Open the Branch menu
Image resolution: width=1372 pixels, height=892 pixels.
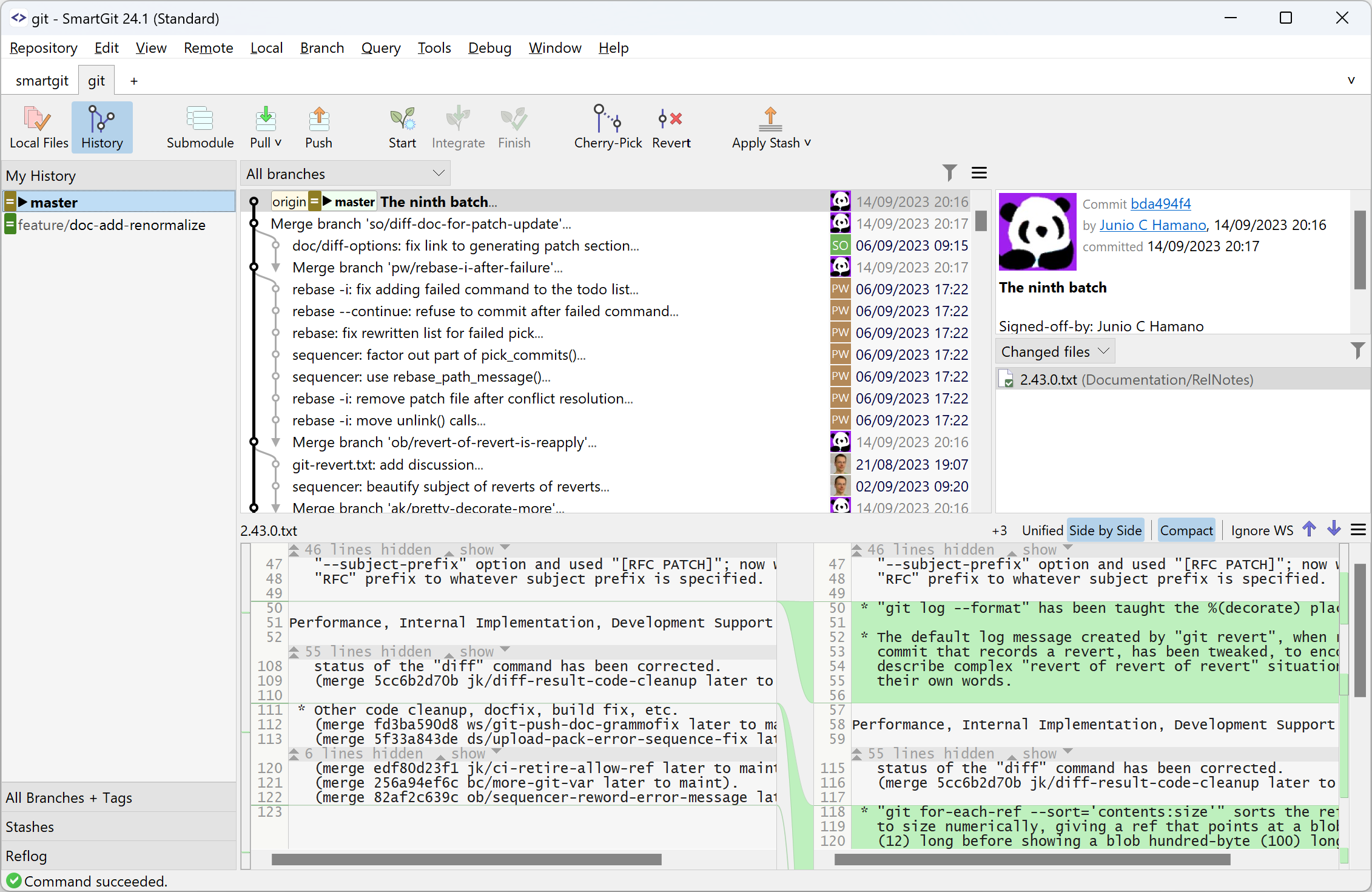click(x=321, y=48)
